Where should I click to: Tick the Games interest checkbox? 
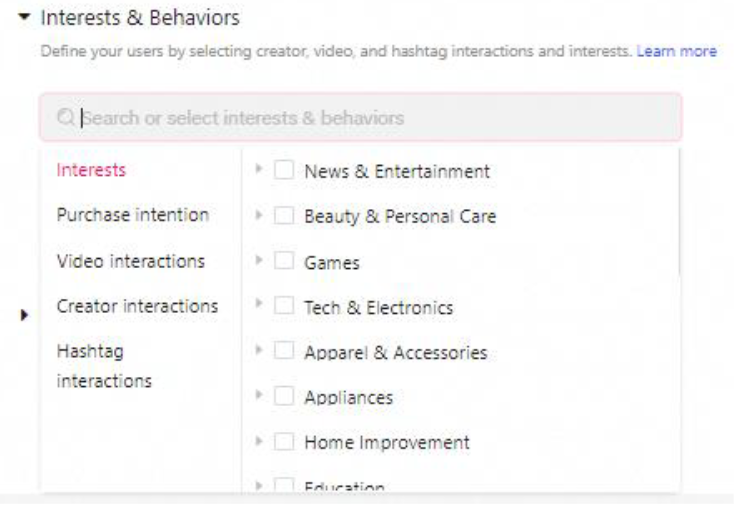click(x=284, y=262)
